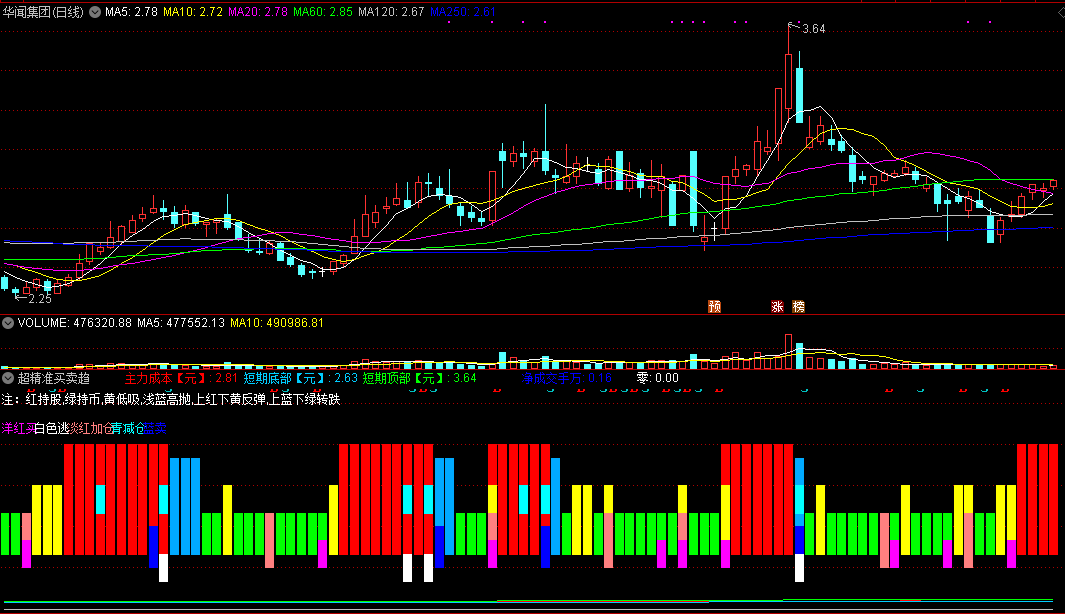This screenshot has height=614, width=1065.
Task: Click the MA120: 2.67 indicator label
Action: tap(391, 12)
